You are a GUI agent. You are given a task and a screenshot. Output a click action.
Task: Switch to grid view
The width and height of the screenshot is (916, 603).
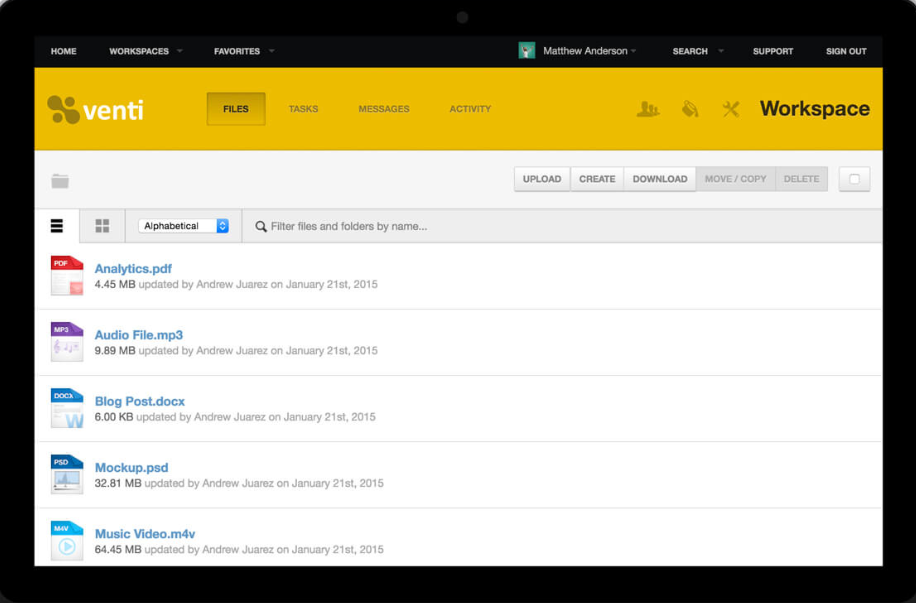point(102,226)
